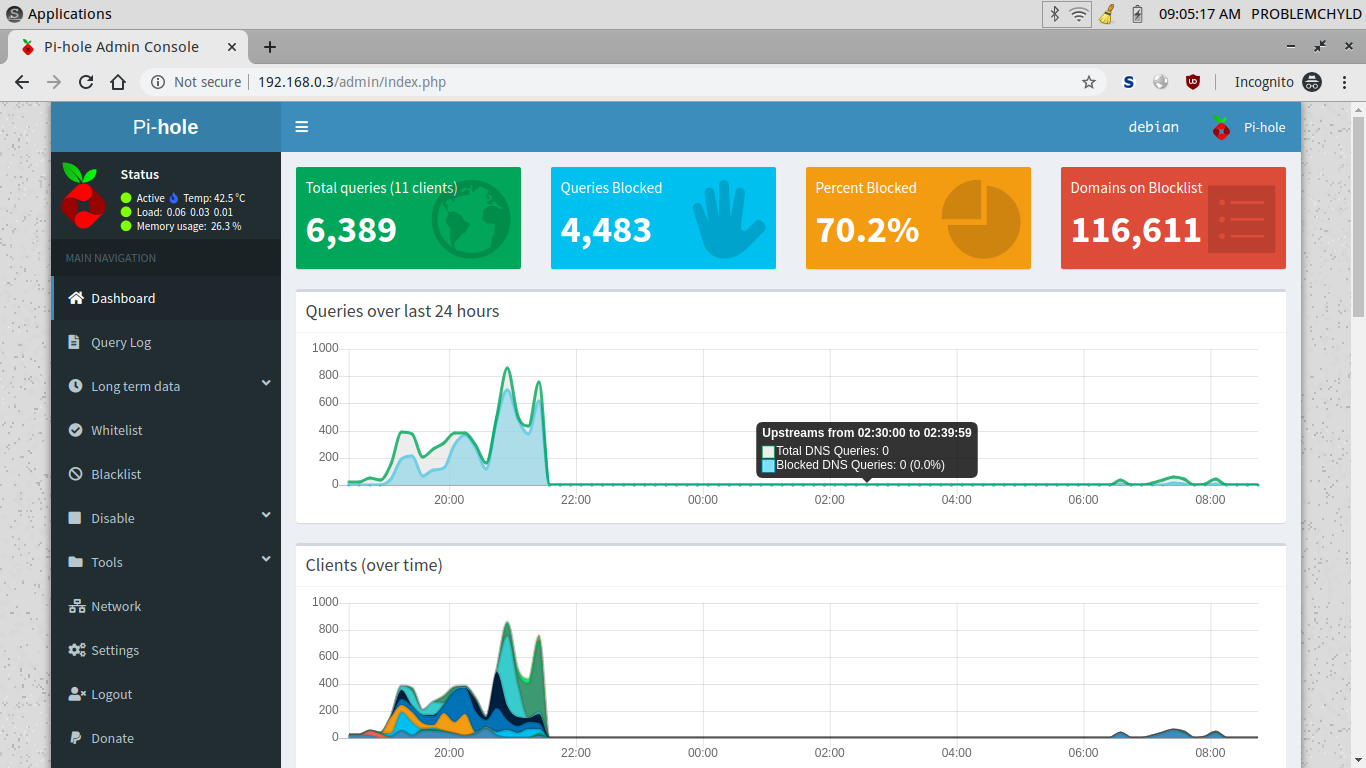Click the Not secure site info icon

click(157, 82)
